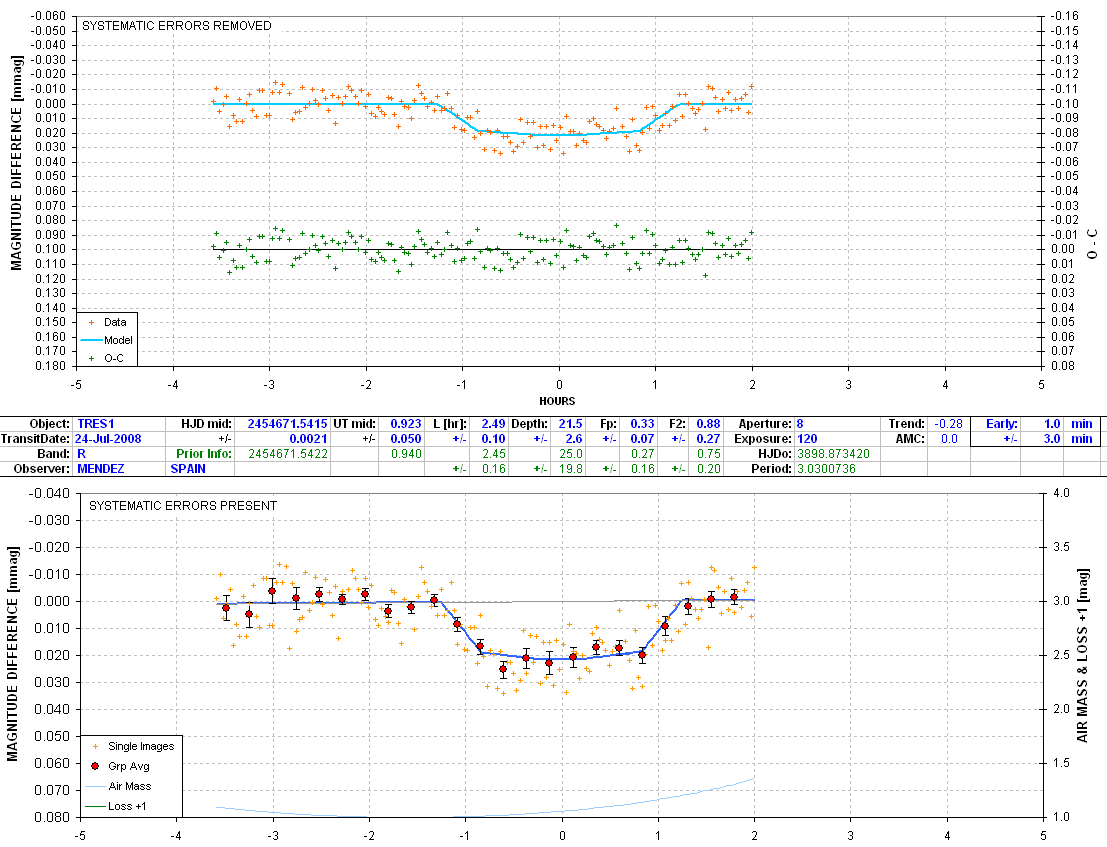1107x847 pixels.
Task: Click the HJD mid uncertainty 0.0021
Action: (x=309, y=438)
